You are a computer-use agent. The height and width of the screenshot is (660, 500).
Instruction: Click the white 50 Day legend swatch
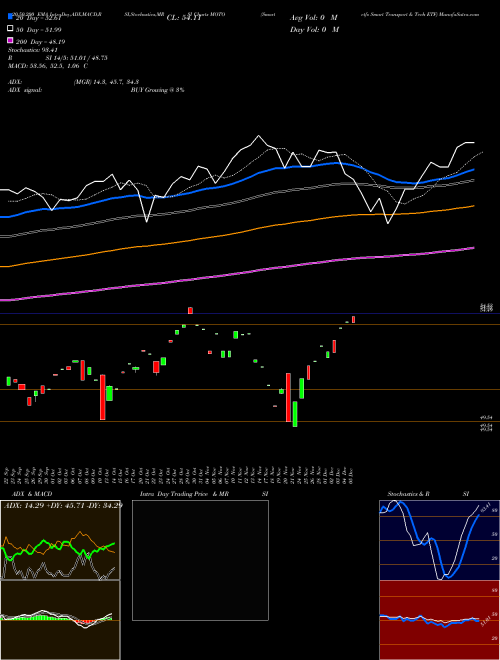point(10,29)
